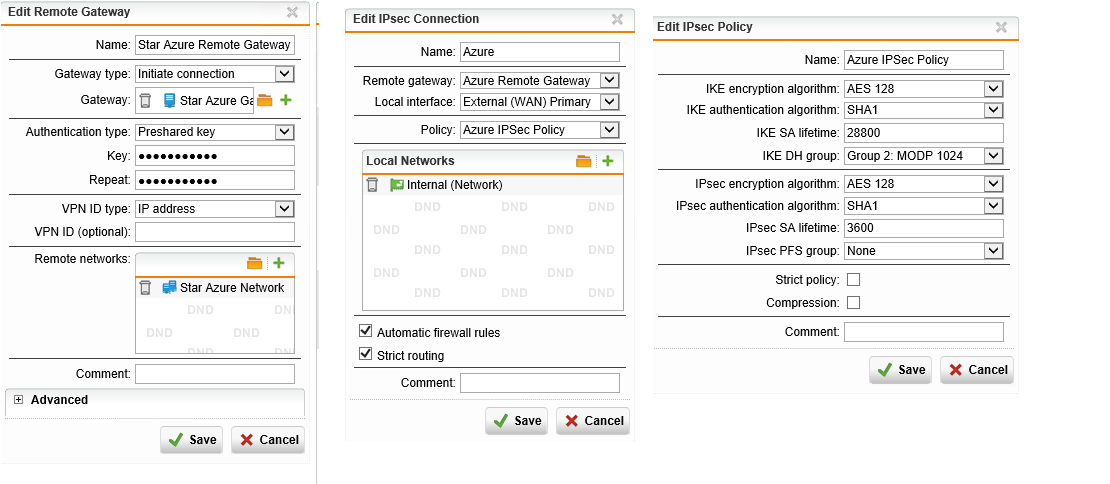This screenshot has height=484, width=1110.
Task: Click green plus next to Gateway field
Action: (286, 100)
